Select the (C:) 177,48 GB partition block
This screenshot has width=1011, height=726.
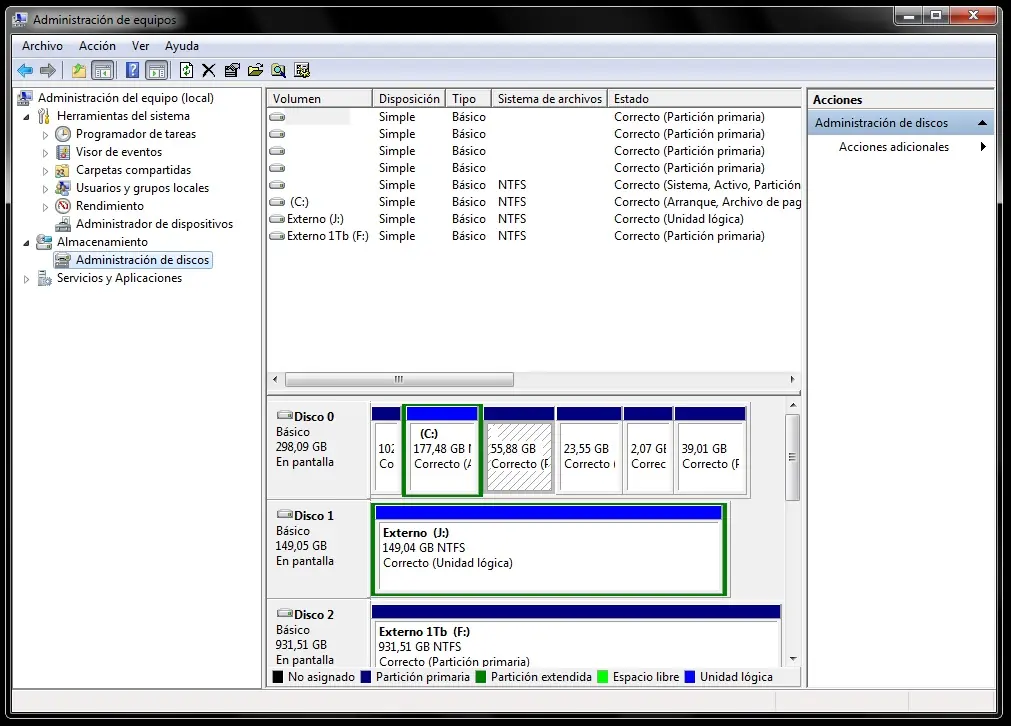coord(442,450)
